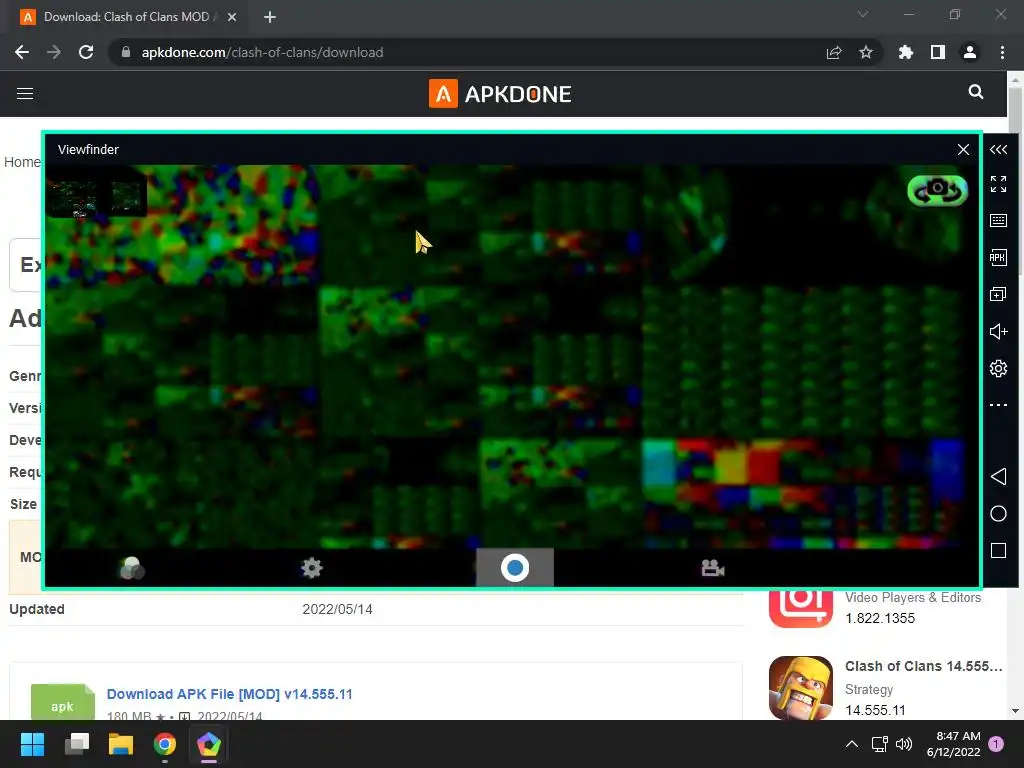Select the Download: Clash of Clans MOD tab
This screenshot has width=1024, height=768.
[x=129, y=17]
